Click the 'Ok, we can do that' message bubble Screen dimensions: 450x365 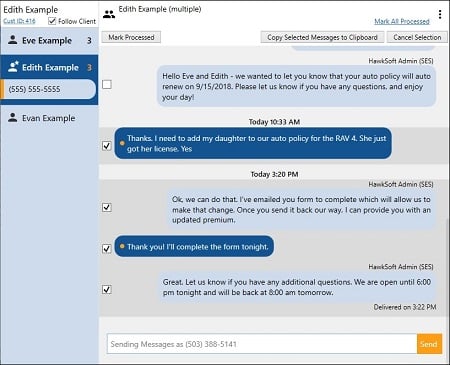[x=302, y=210]
